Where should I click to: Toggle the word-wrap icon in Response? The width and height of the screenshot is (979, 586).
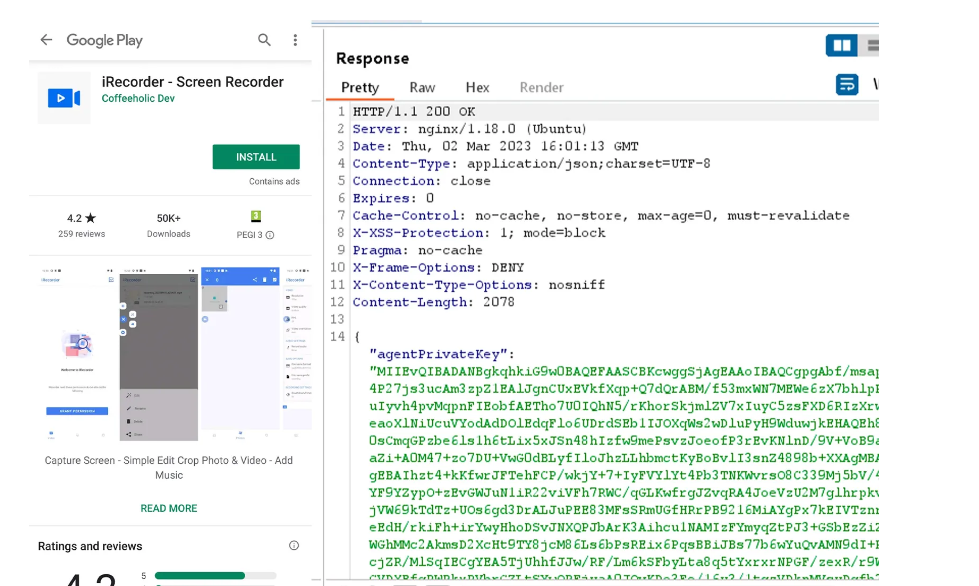[847, 84]
